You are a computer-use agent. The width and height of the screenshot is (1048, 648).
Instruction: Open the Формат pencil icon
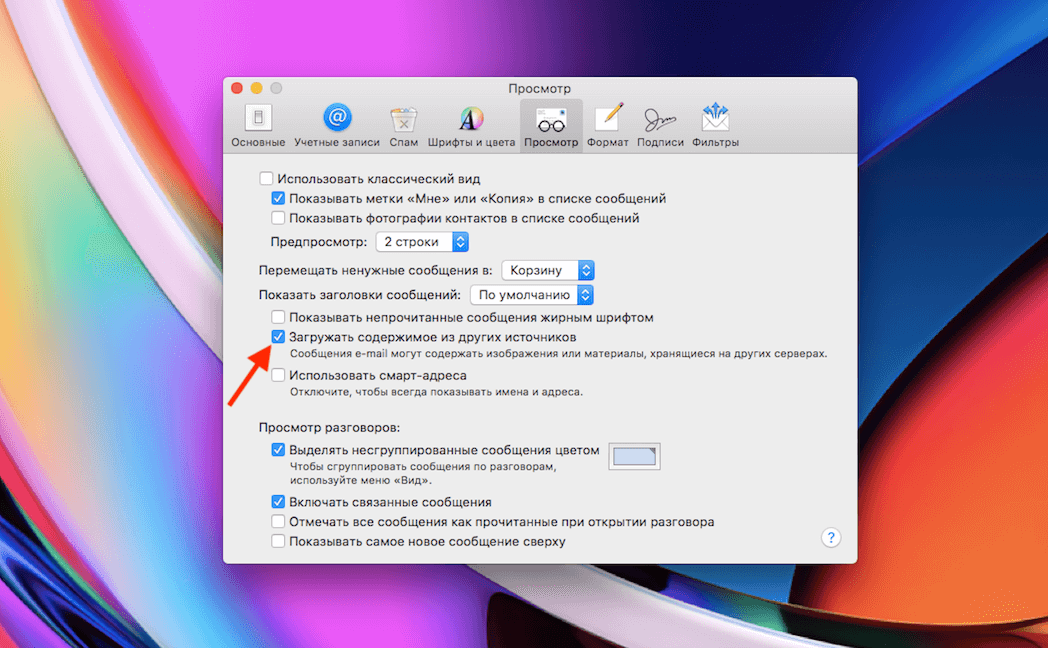point(608,120)
